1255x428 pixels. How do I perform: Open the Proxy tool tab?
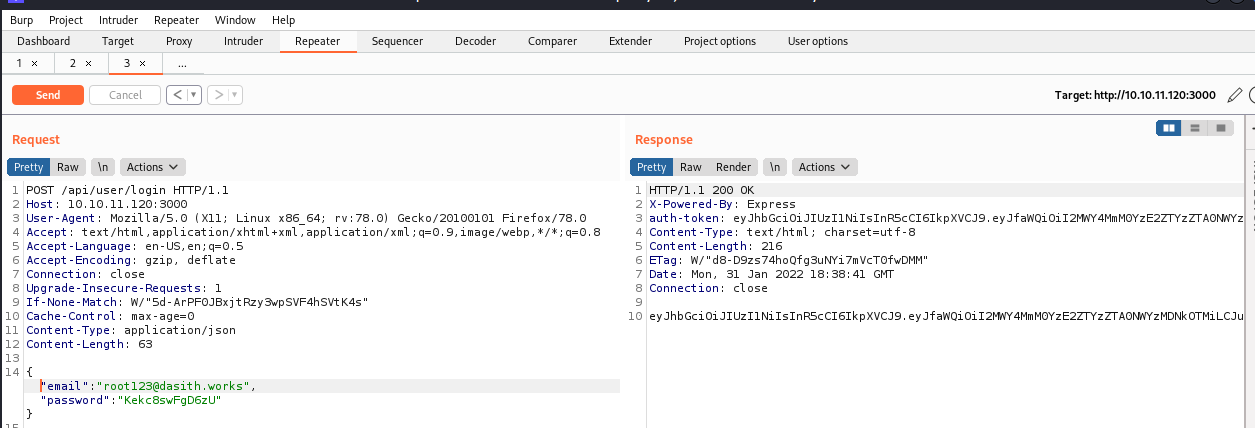pos(179,41)
